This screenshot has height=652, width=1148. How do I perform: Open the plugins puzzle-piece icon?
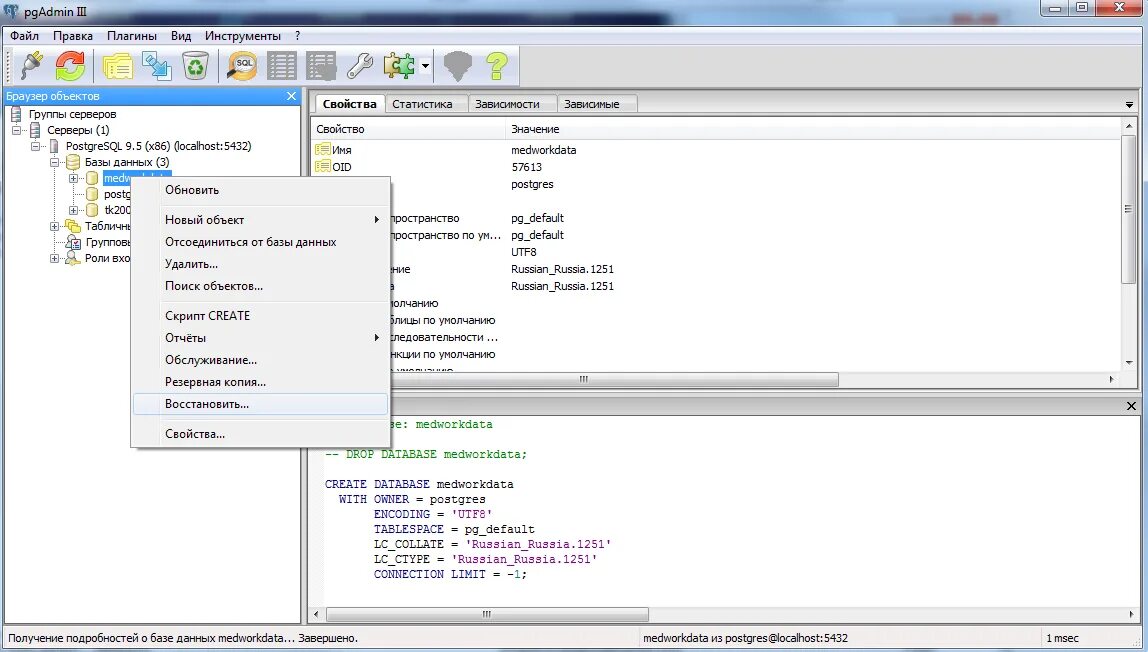[x=399, y=66]
